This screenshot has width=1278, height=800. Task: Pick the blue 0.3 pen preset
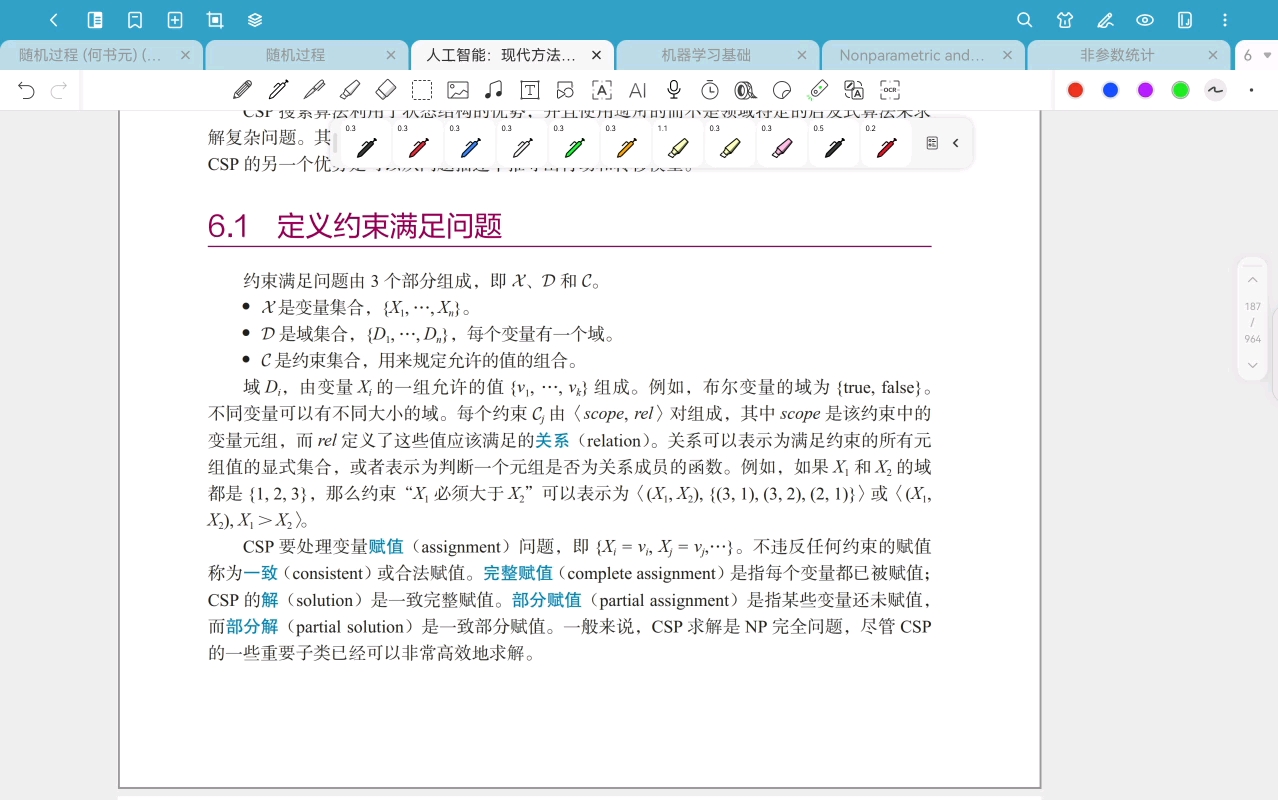[x=470, y=144]
